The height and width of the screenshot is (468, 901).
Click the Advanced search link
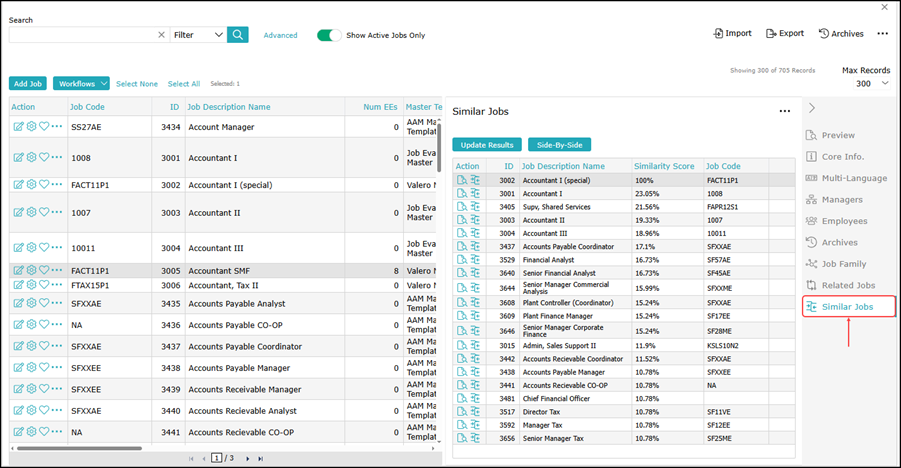click(280, 35)
